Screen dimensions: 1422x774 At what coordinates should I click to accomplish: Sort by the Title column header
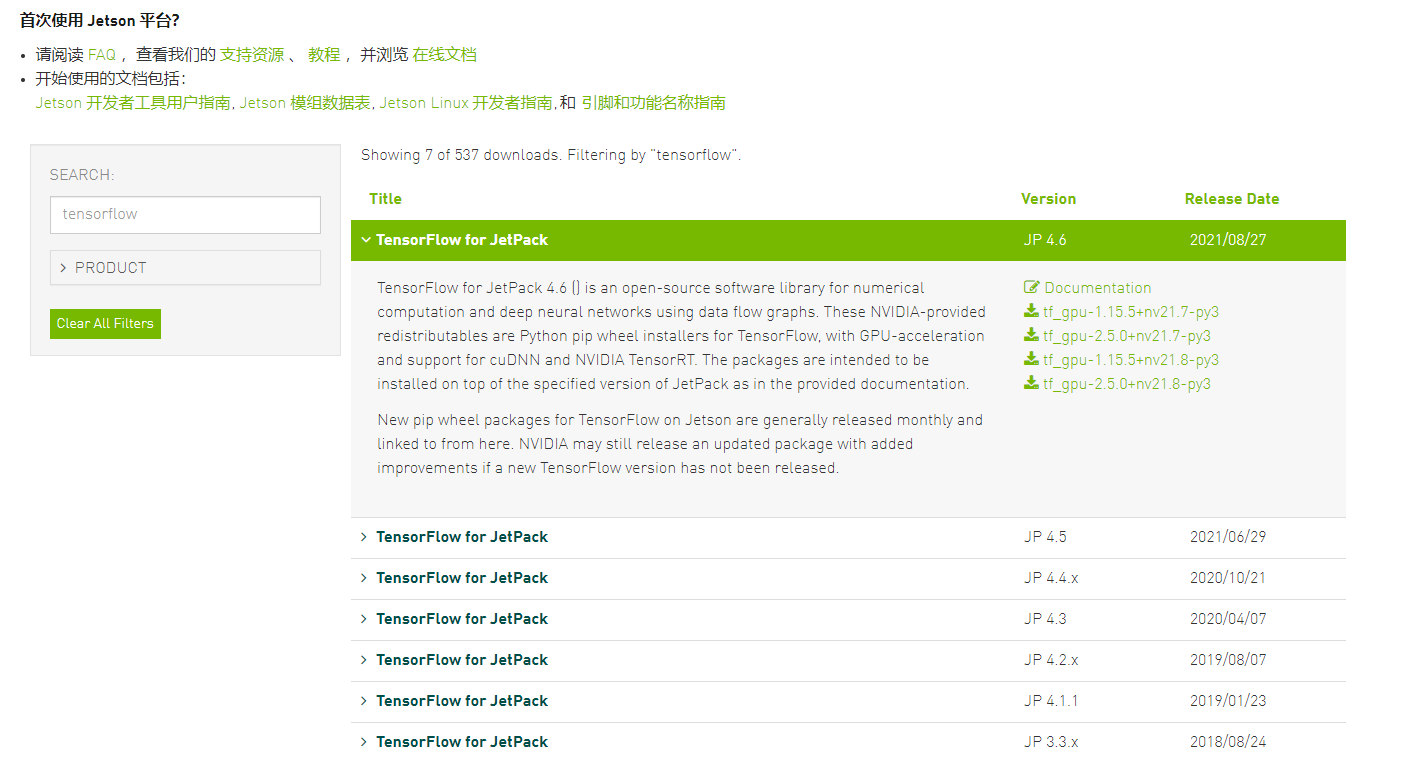point(385,199)
